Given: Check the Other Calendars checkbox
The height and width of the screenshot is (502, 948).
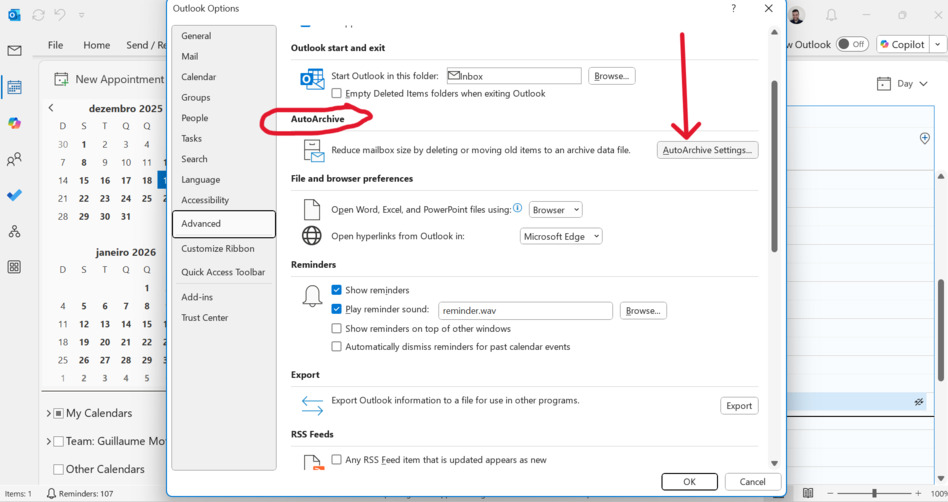Looking at the screenshot, I should click(x=59, y=469).
